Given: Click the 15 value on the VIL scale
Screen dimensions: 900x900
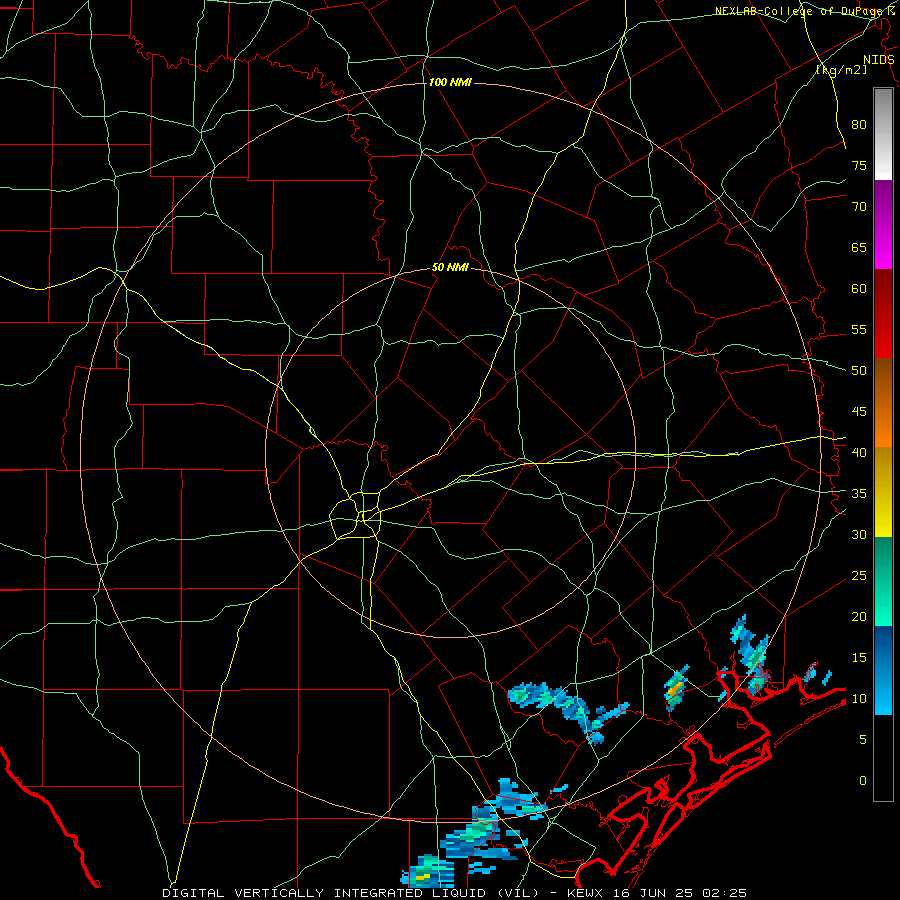Looking at the screenshot, I should [x=859, y=658].
